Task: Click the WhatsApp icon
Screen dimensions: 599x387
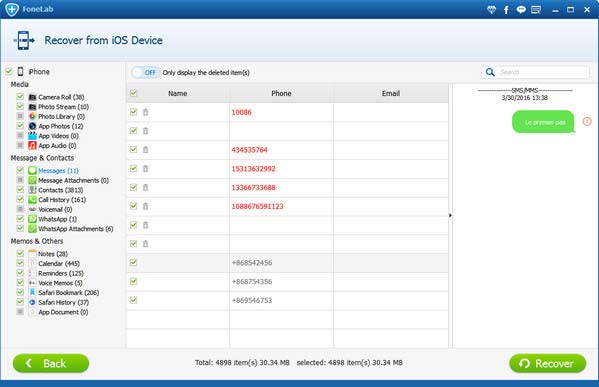Action: (x=32, y=219)
